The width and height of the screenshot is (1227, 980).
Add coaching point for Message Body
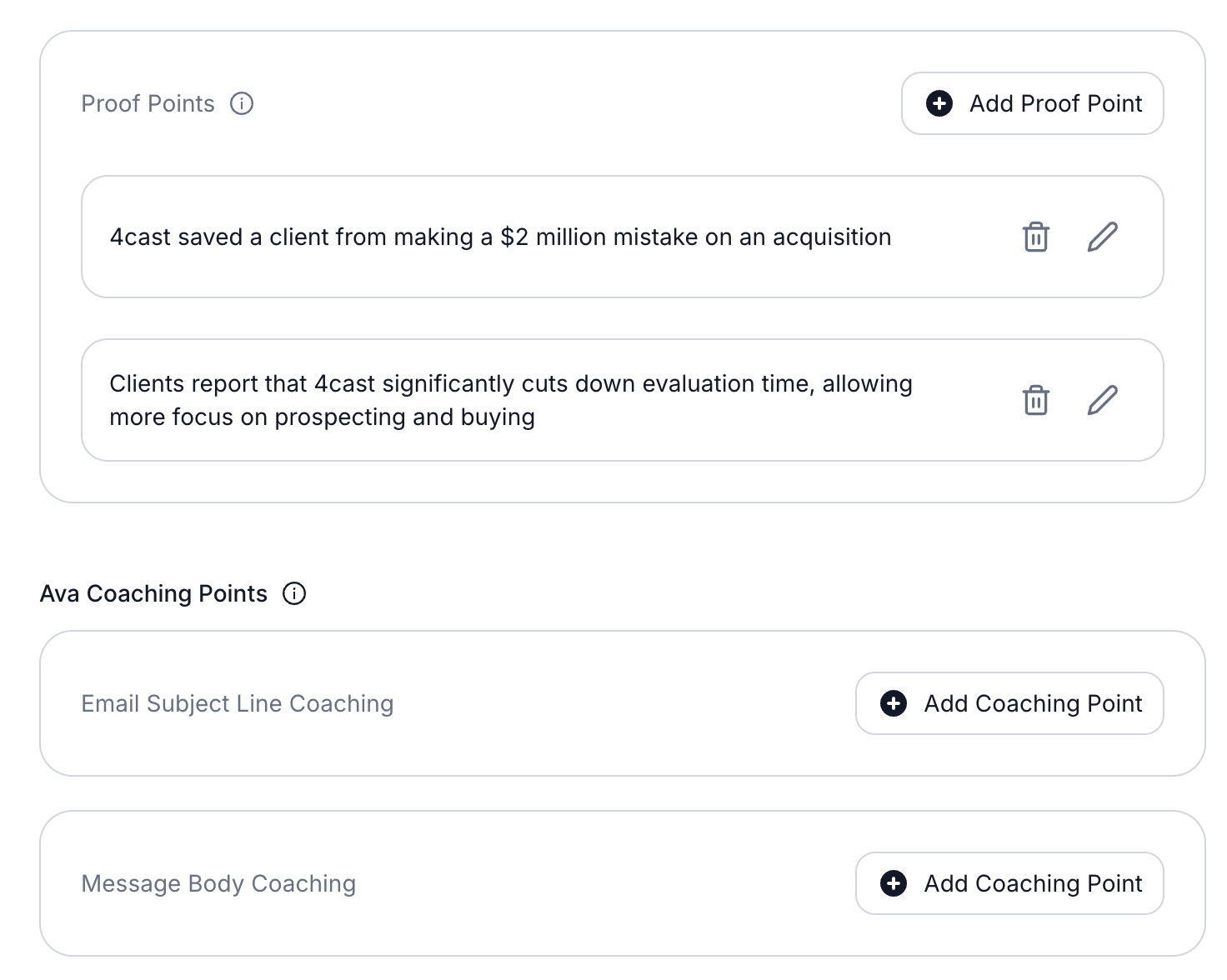coord(1009,883)
